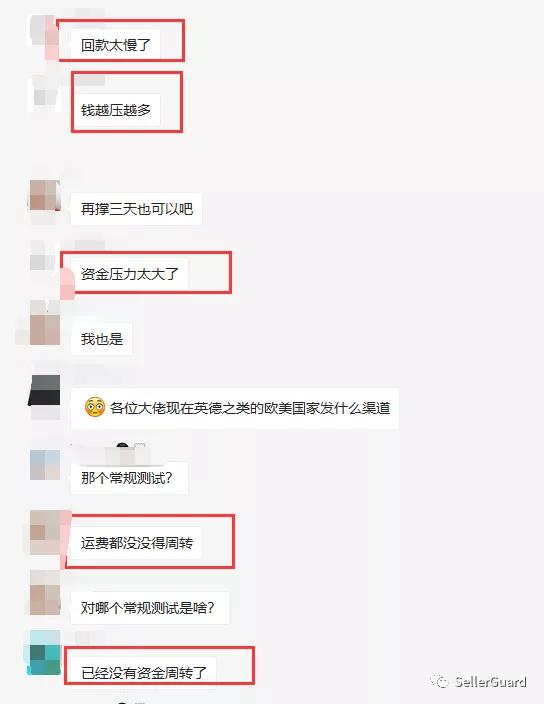
Task: Select the 钱越压越多 chat bubble
Action: point(115,110)
